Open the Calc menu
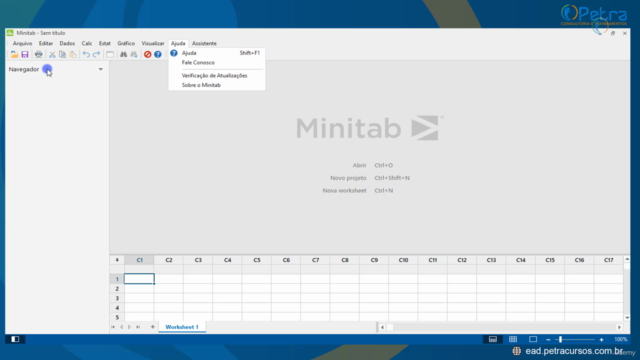The image size is (640, 360). point(87,43)
